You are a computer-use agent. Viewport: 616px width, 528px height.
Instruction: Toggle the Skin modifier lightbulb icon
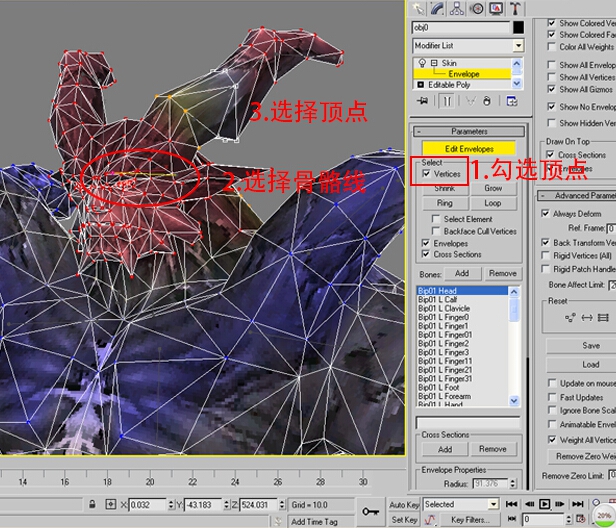[422, 63]
